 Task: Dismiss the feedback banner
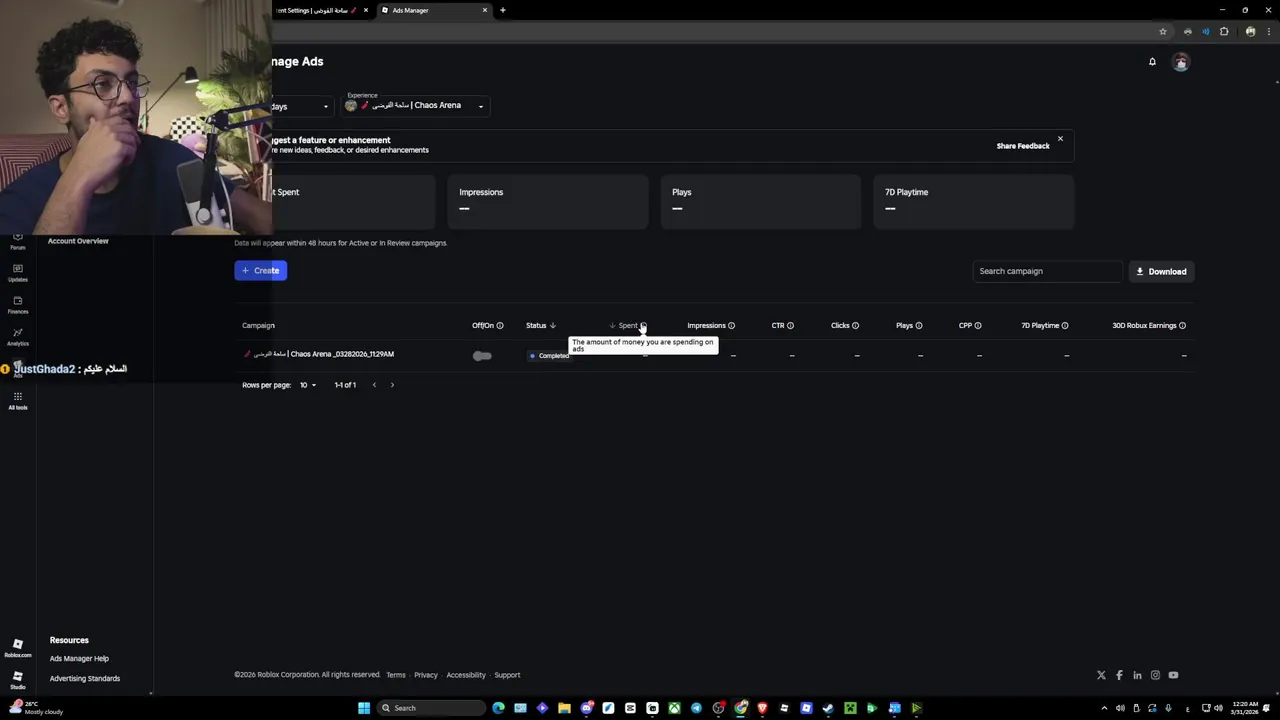click(x=1060, y=139)
